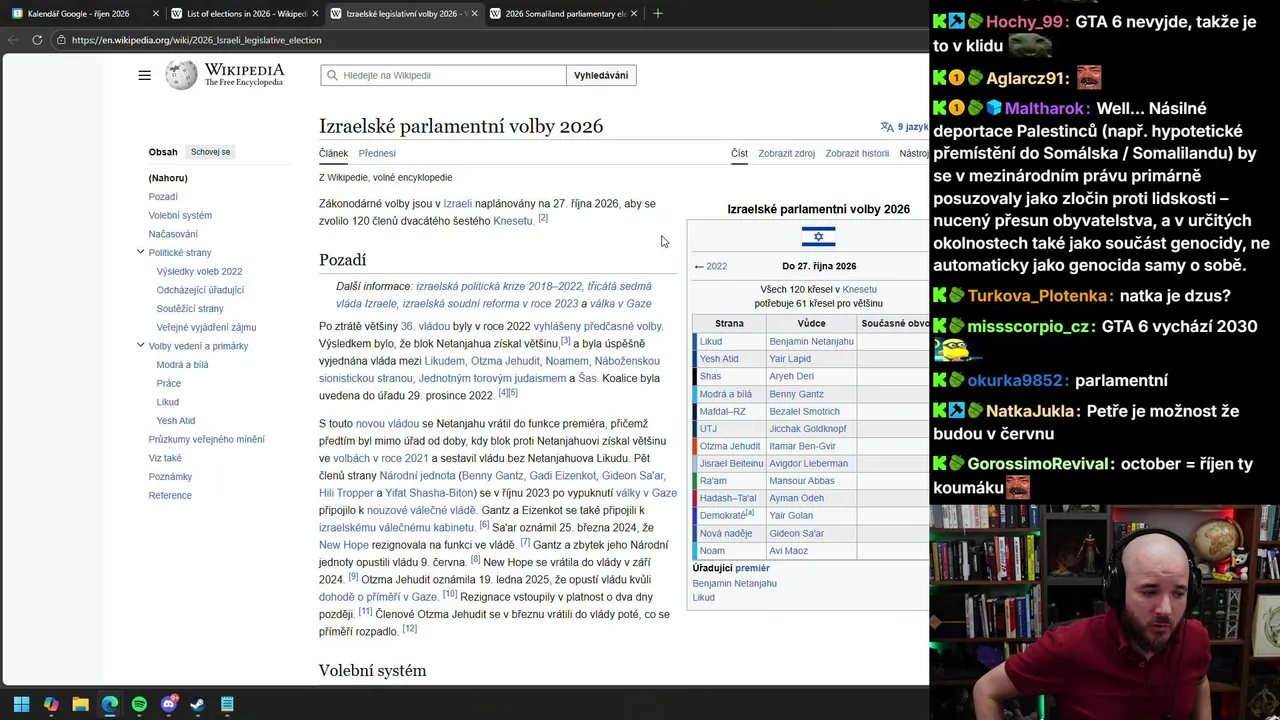Collapse the Volby vedení a primárky contents section

(x=140, y=345)
